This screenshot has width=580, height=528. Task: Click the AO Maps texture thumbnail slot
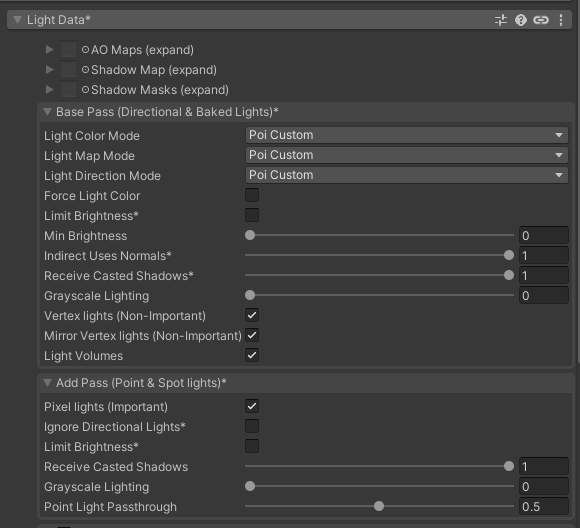click(x=69, y=50)
